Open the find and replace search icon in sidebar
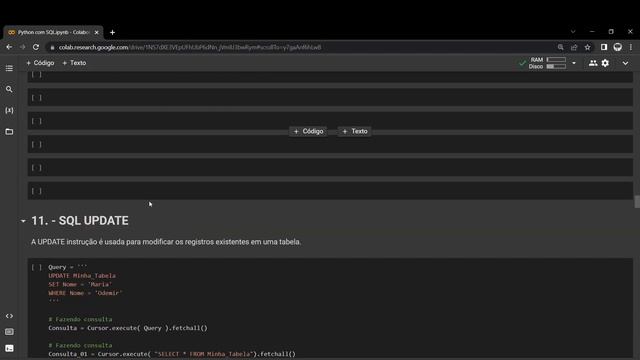The image size is (640, 360). tap(9, 89)
